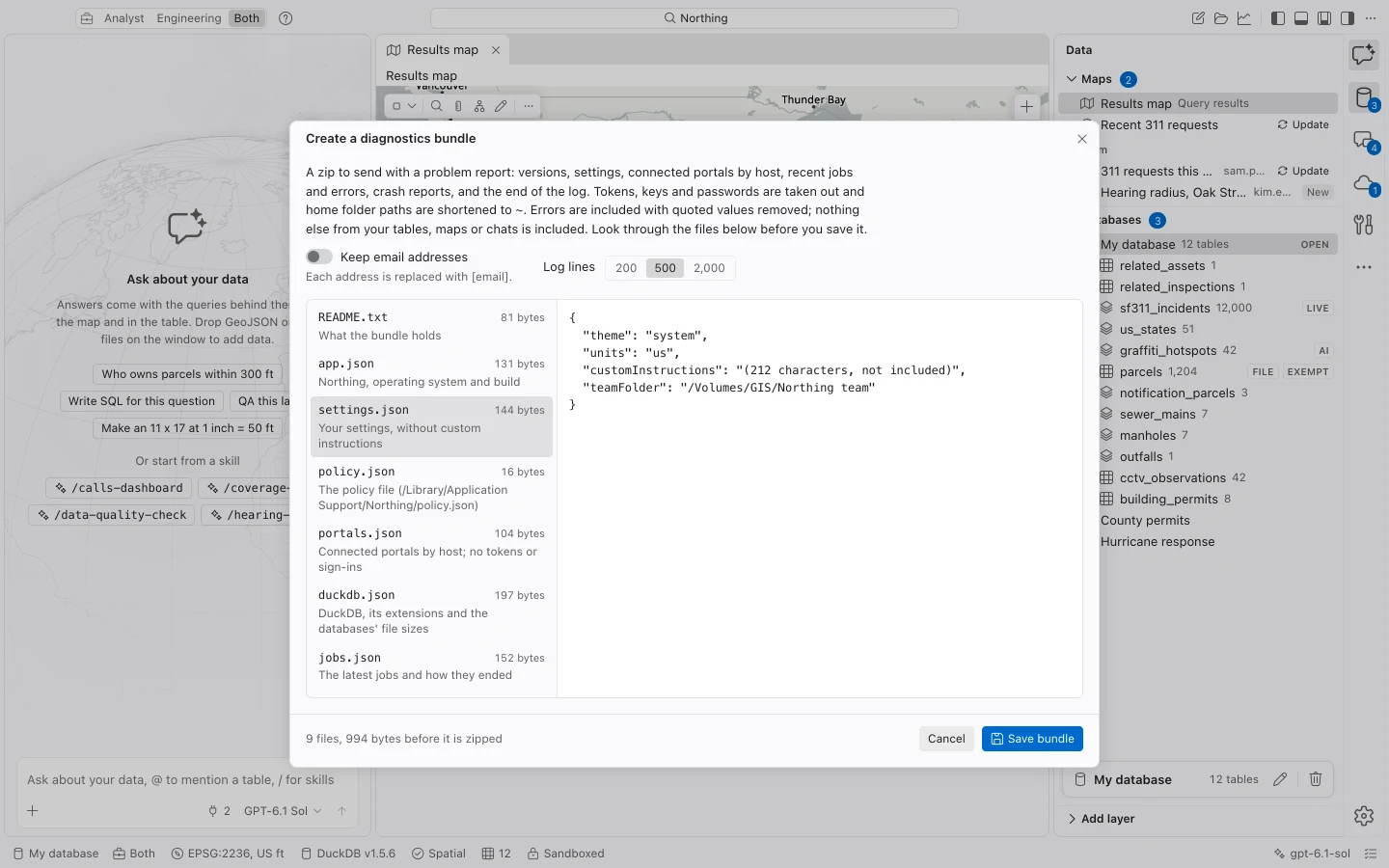
Task: Close the diagnostics bundle dialog with X
Action: (x=1082, y=139)
